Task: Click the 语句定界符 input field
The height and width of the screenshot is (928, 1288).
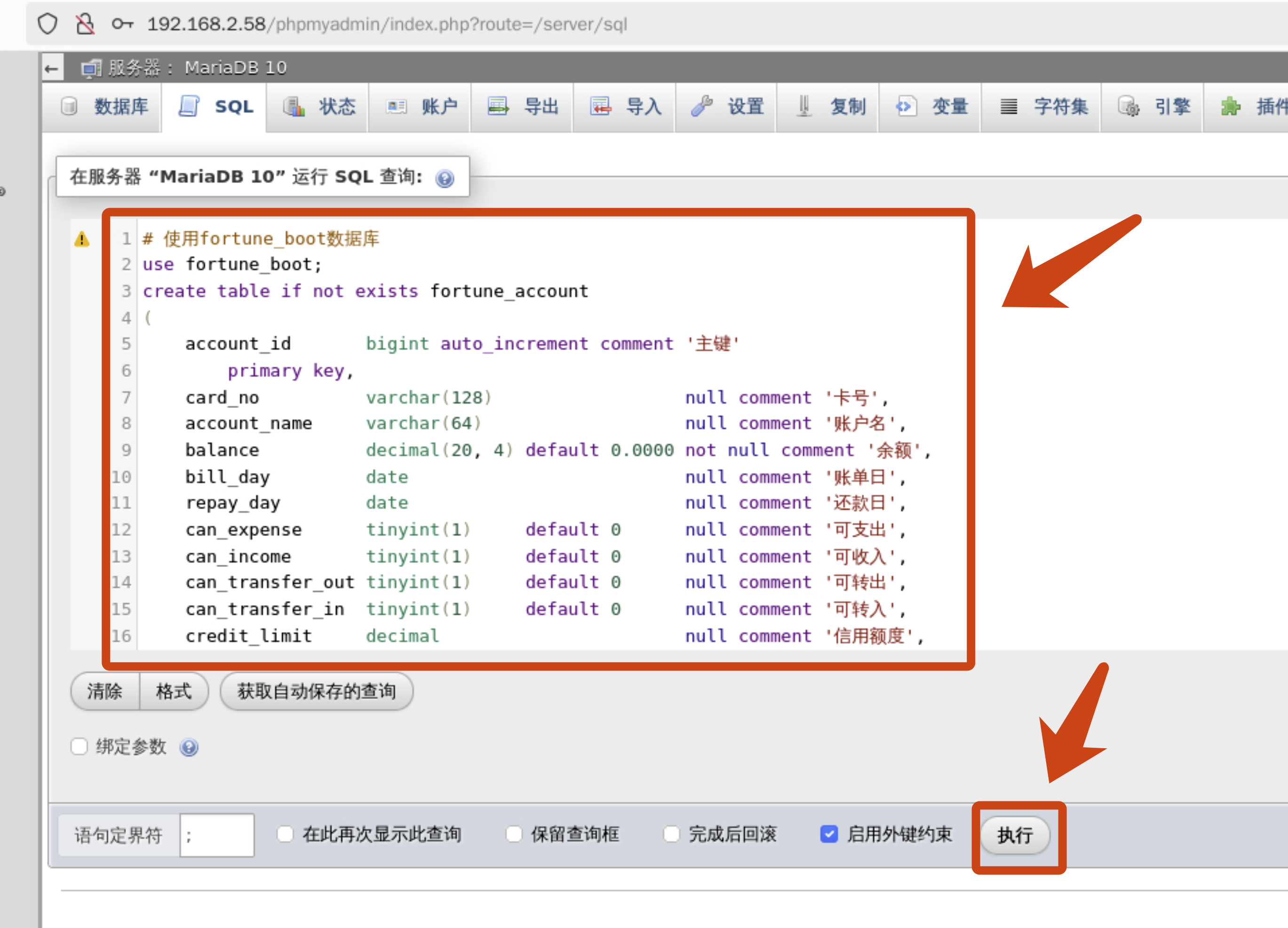Action: point(216,835)
